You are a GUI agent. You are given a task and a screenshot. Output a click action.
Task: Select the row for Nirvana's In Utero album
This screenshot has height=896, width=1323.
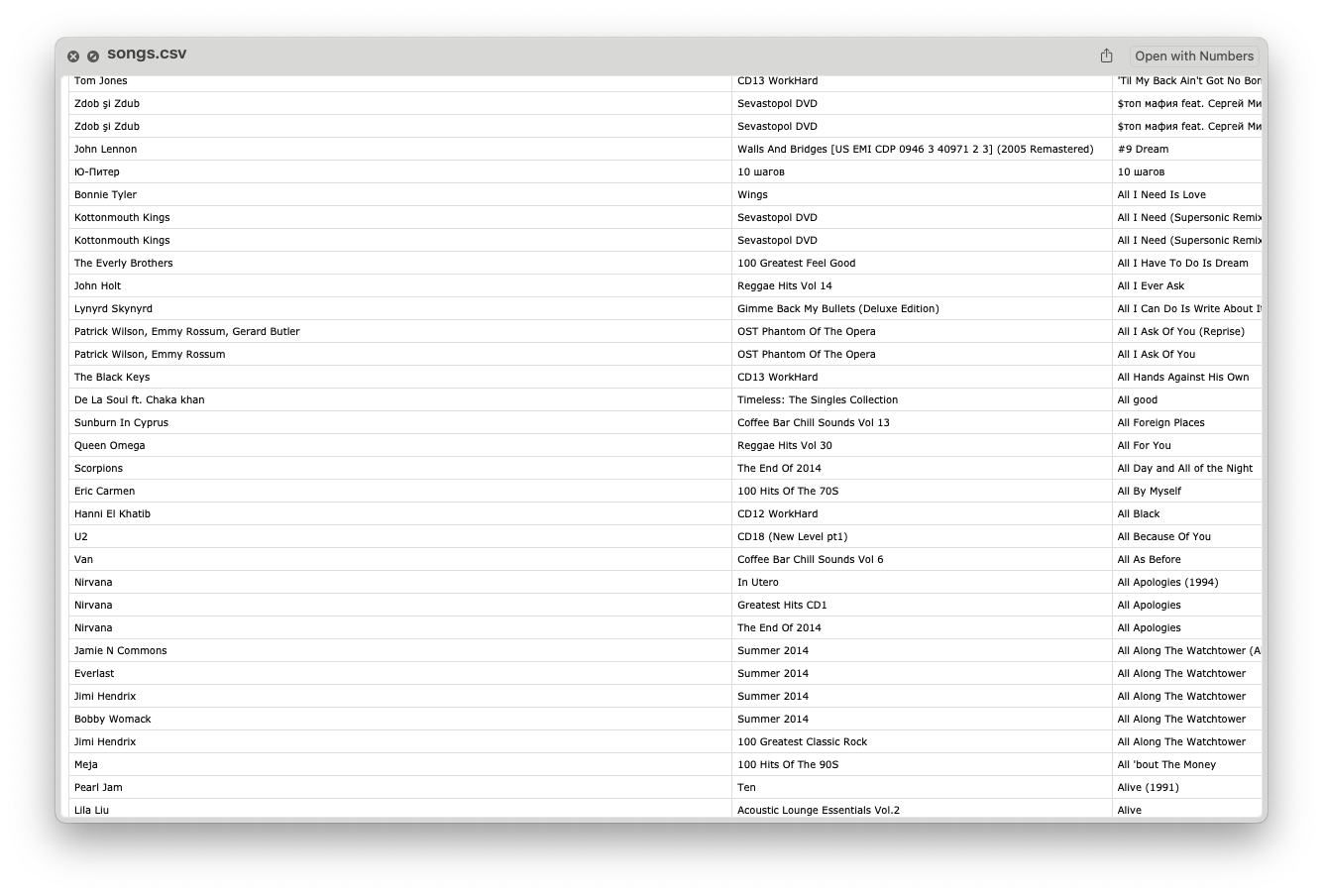coord(396,582)
